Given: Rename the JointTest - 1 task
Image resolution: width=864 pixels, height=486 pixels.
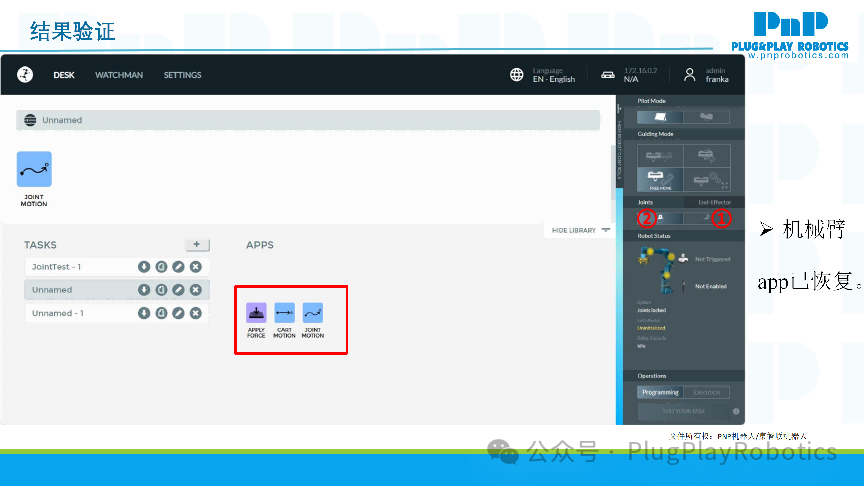Looking at the screenshot, I should coord(178,267).
